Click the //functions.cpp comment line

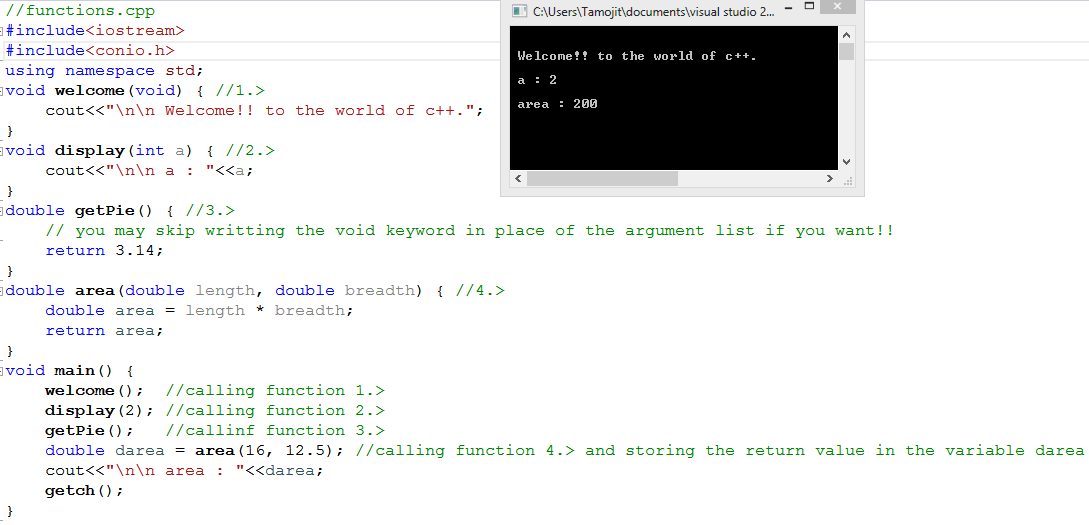[x=81, y=11]
